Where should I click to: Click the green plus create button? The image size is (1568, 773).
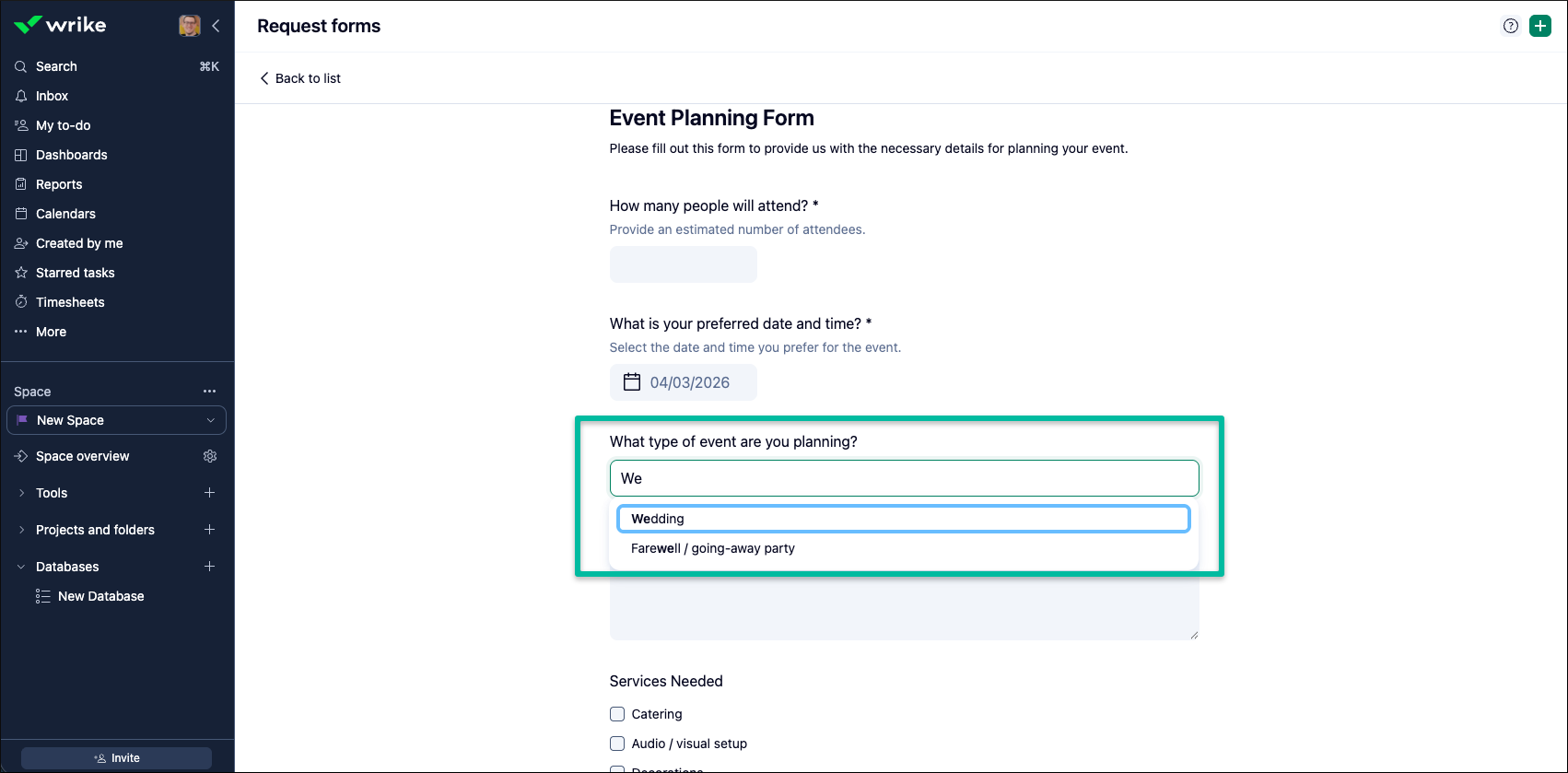(x=1540, y=26)
